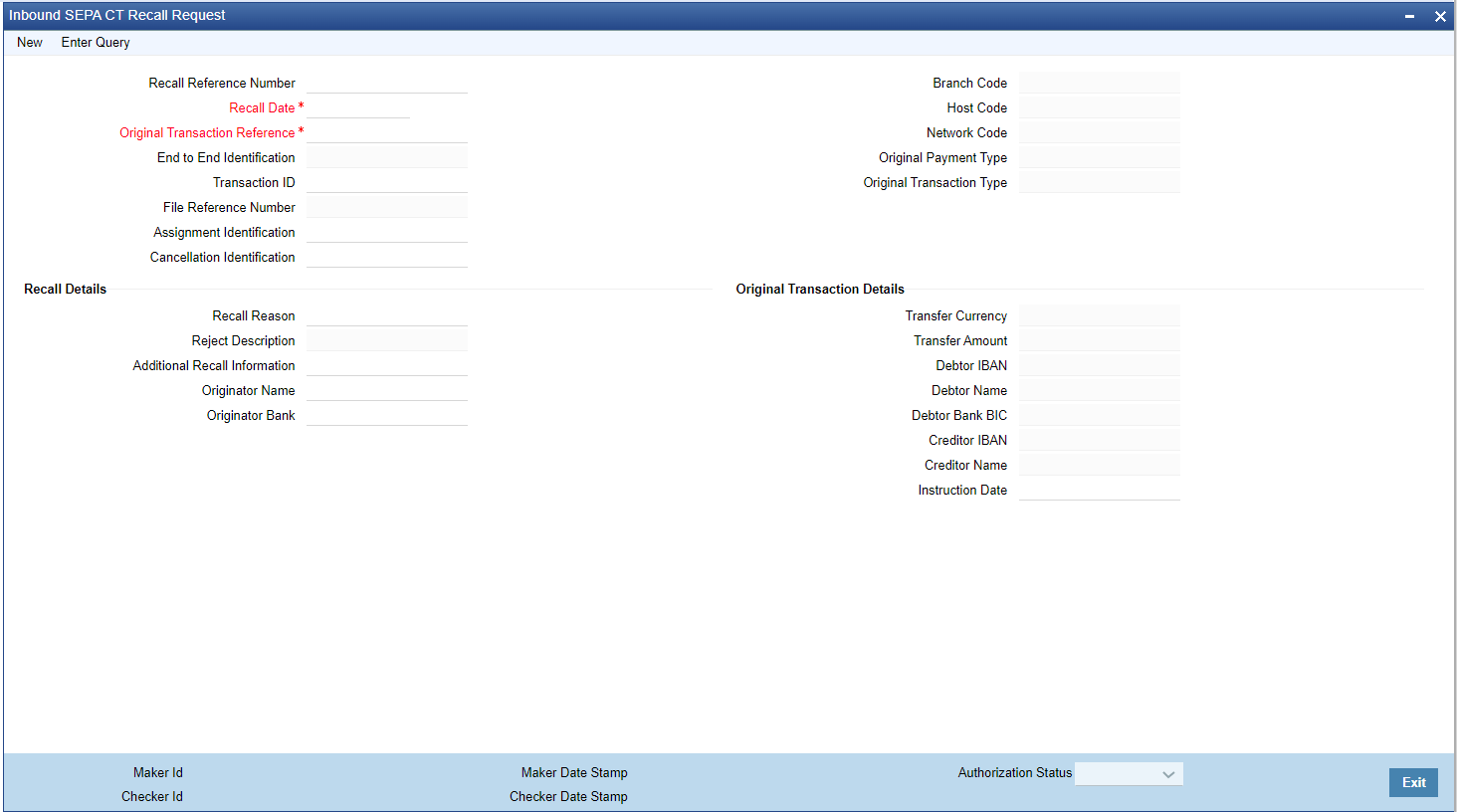Click the Creditor IBAN field
The width and height of the screenshot is (1457, 812).
coord(1100,440)
